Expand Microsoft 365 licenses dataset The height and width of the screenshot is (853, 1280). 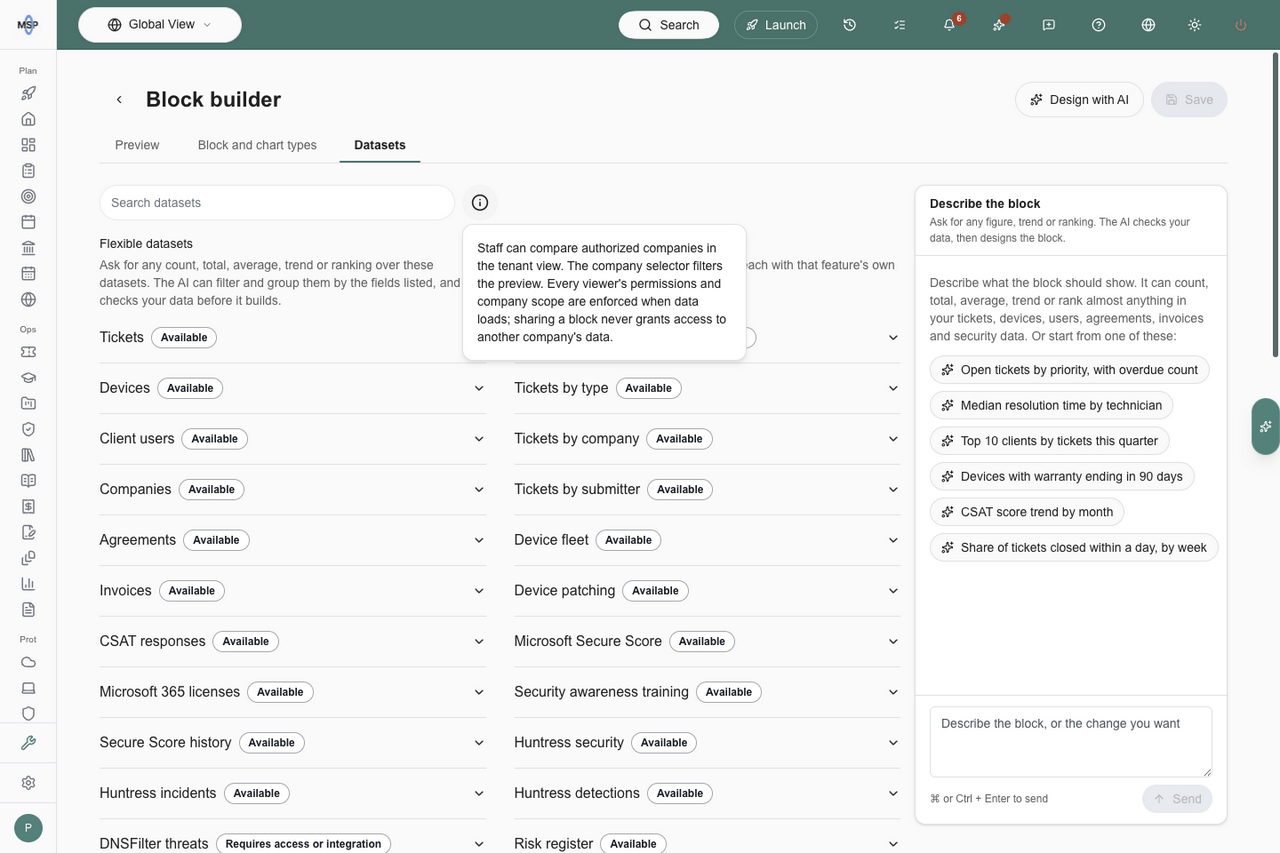pos(293,692)
